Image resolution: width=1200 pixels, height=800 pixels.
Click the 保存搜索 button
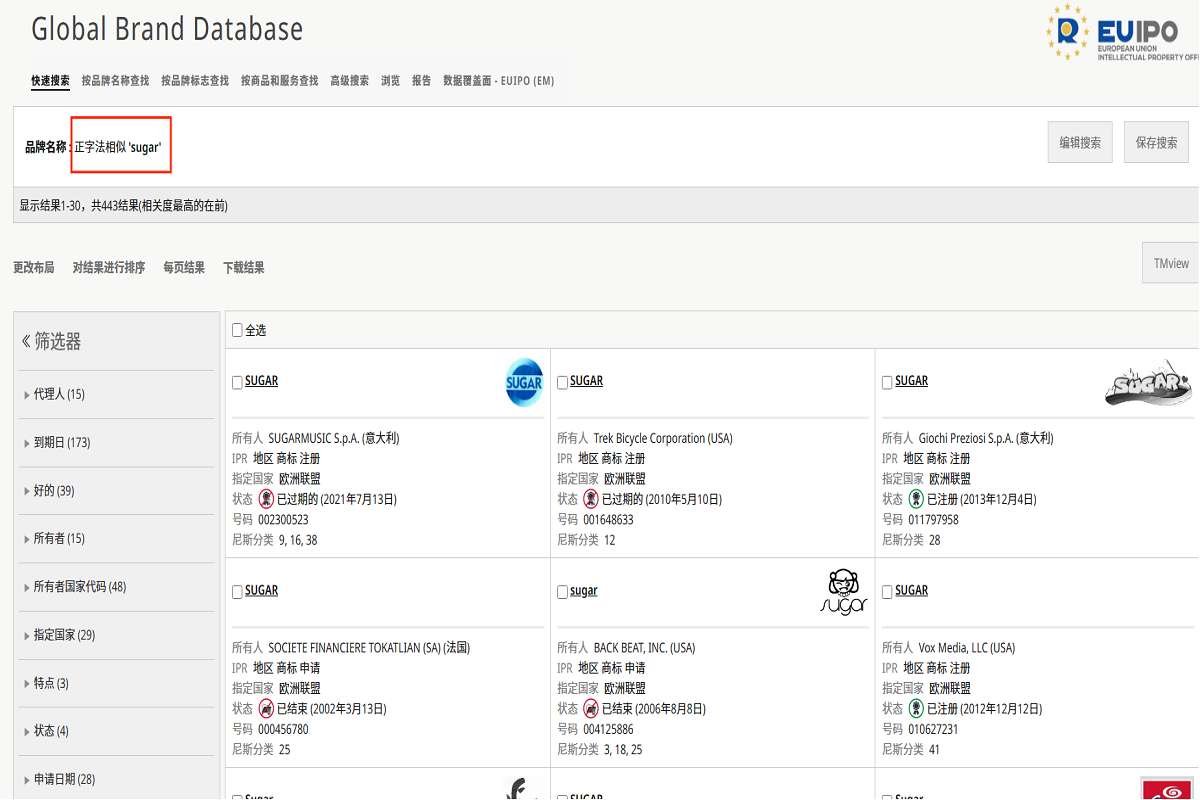pyautogui.click(x=1156, y=142)
